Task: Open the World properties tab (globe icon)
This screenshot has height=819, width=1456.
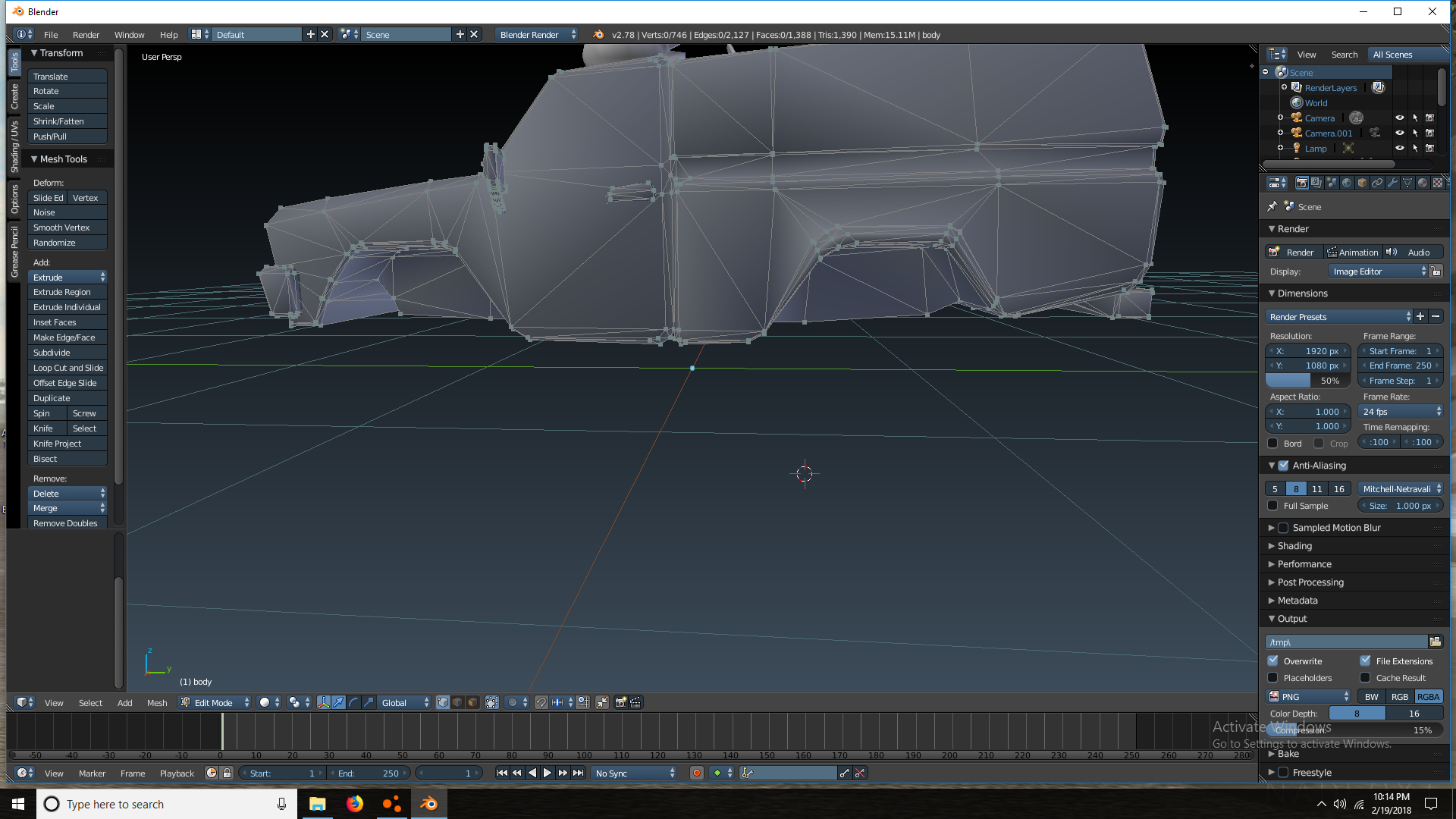Action: pos(1347,183)
